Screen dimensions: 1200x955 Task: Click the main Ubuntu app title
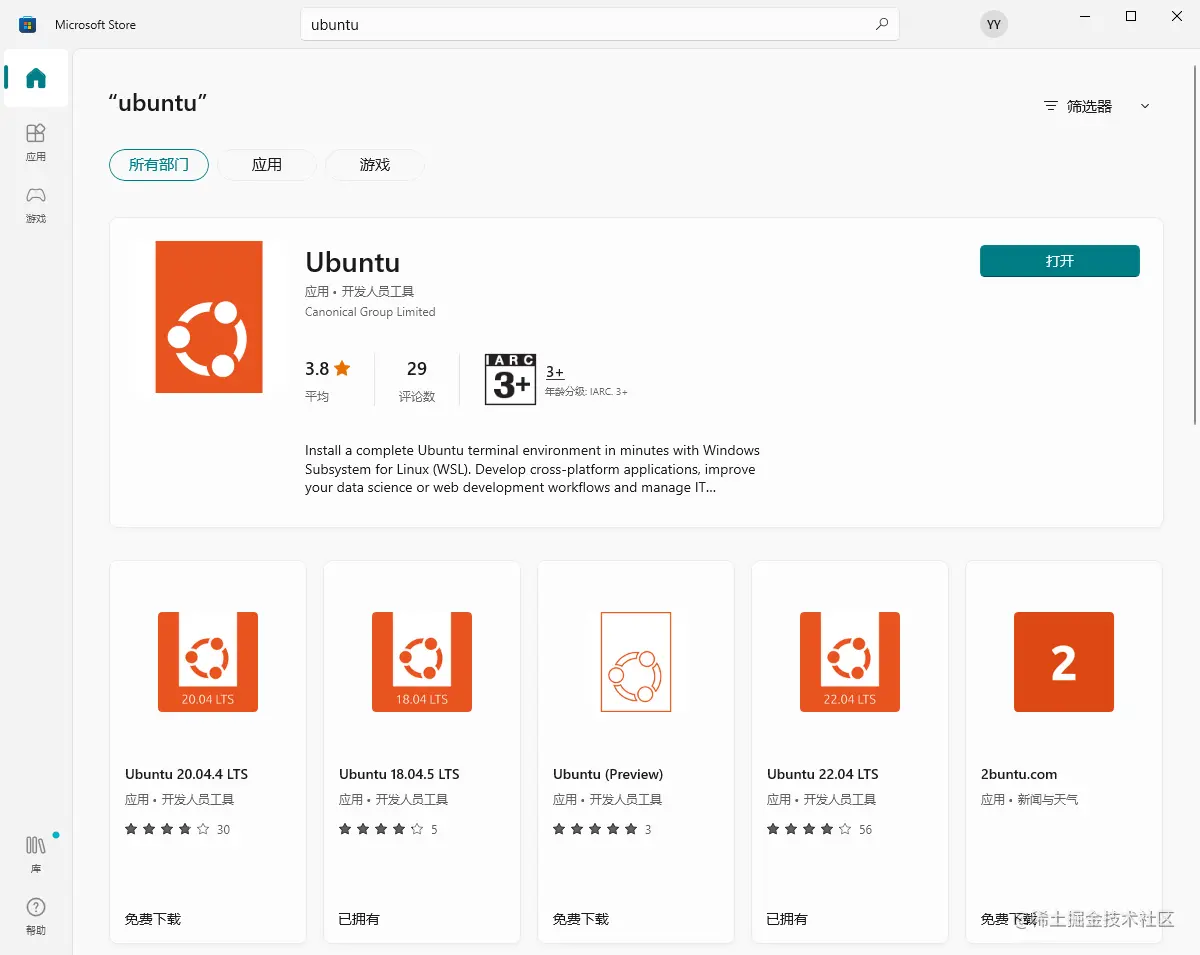353,262
